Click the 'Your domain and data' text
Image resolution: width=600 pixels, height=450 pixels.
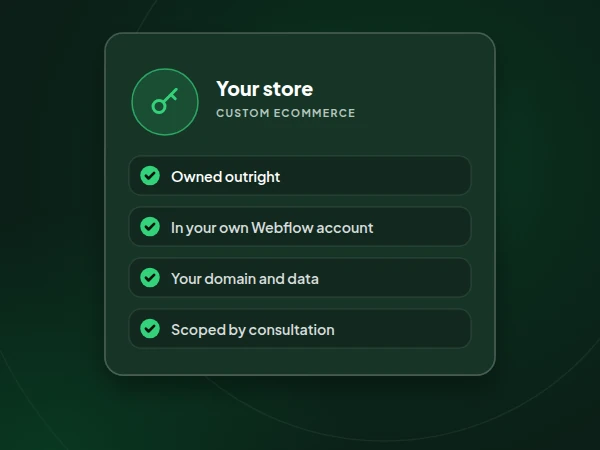[245, 279]
